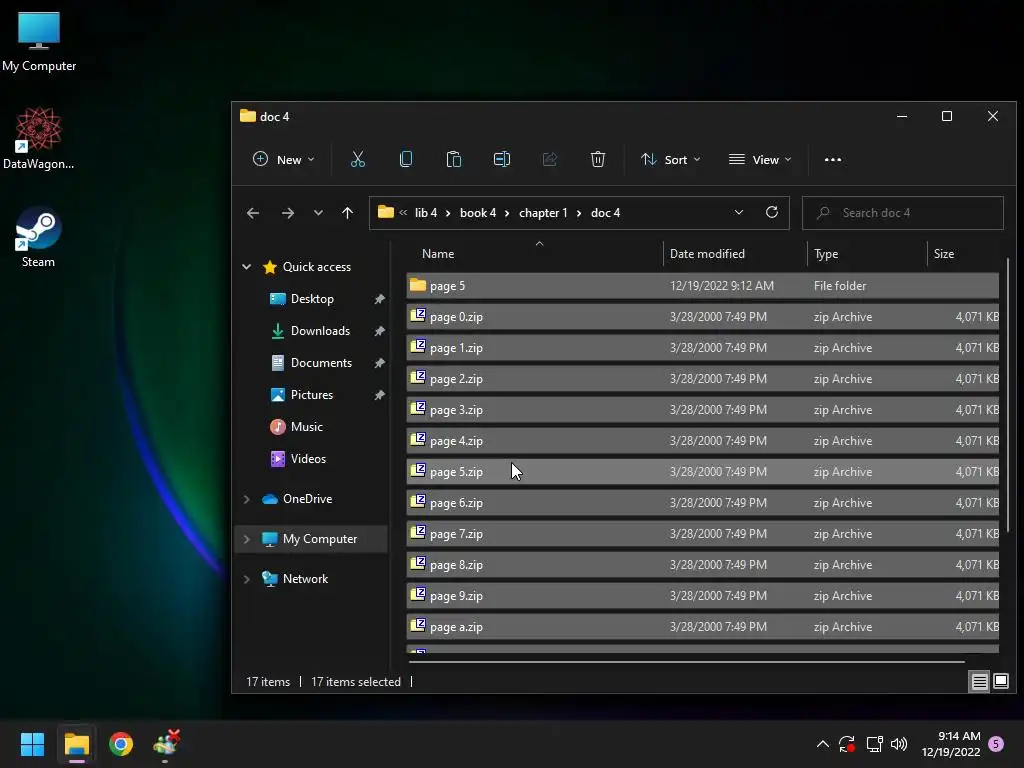The image size is (1024, 768).
Task: Click the sync alert tray icon
Action: pyautogui.click(x=847, y=744)
